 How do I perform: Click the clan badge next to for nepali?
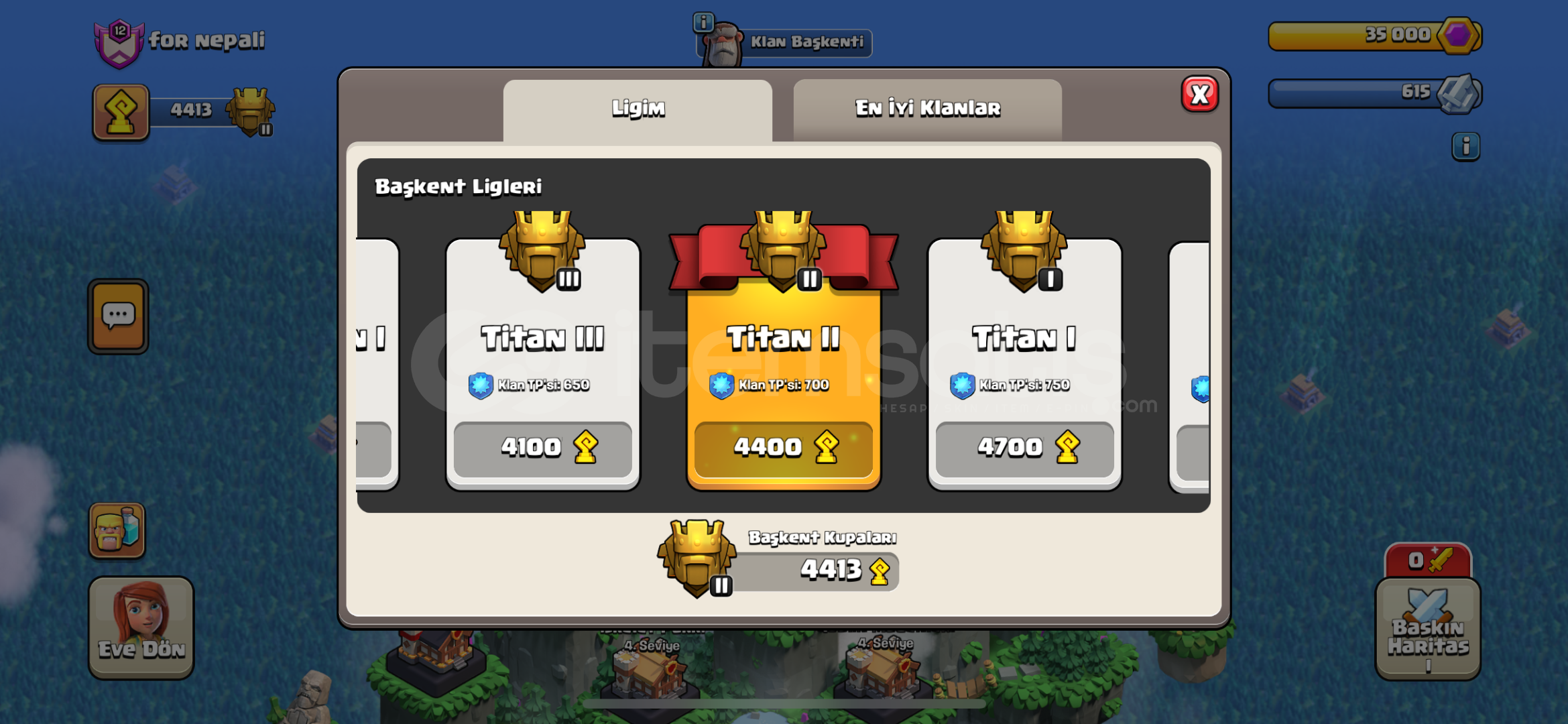click(119, 44)
